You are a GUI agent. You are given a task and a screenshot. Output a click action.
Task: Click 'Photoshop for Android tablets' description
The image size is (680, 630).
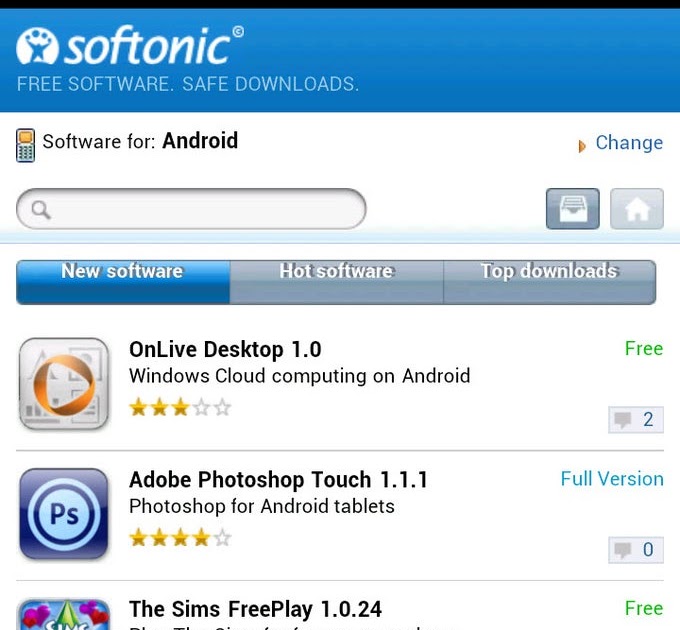point(262,506)
